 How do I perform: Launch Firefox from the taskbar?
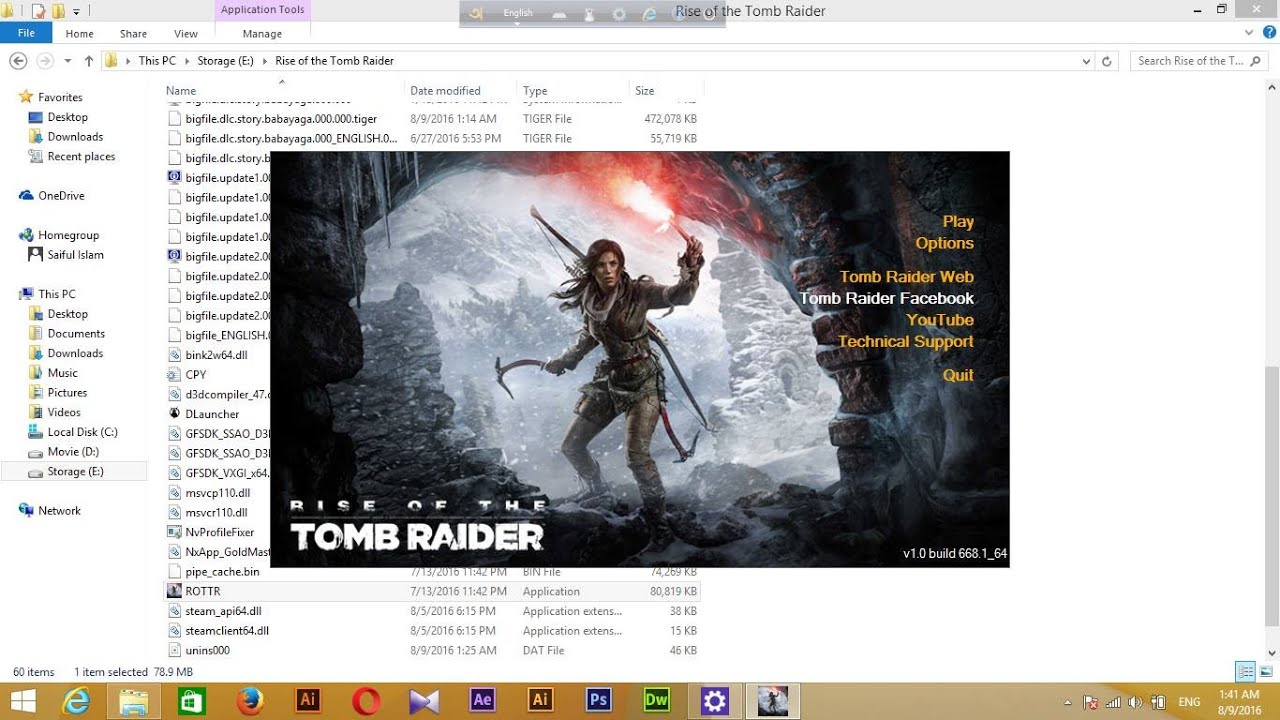coord(249,701)
